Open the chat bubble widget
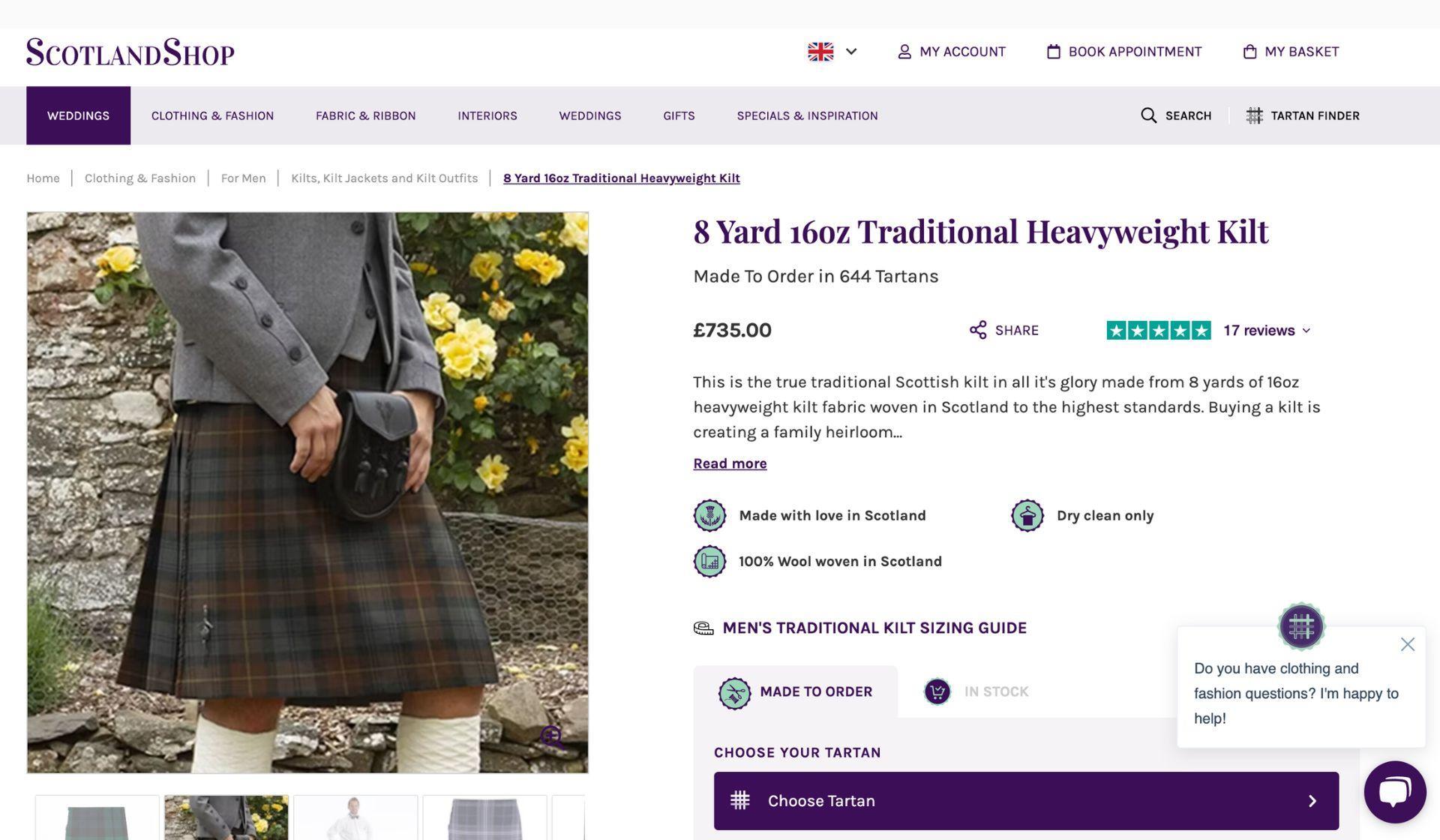This screenshot has width=1440, height=840. click(1394, 792)
